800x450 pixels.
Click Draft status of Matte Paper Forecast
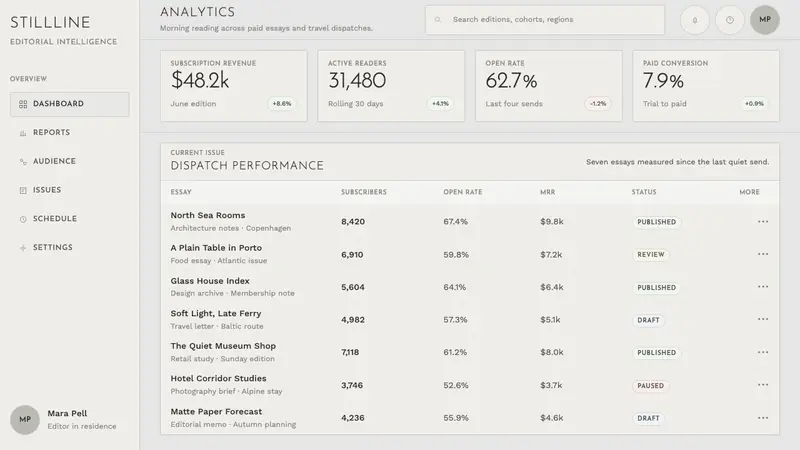click(648, 418)
